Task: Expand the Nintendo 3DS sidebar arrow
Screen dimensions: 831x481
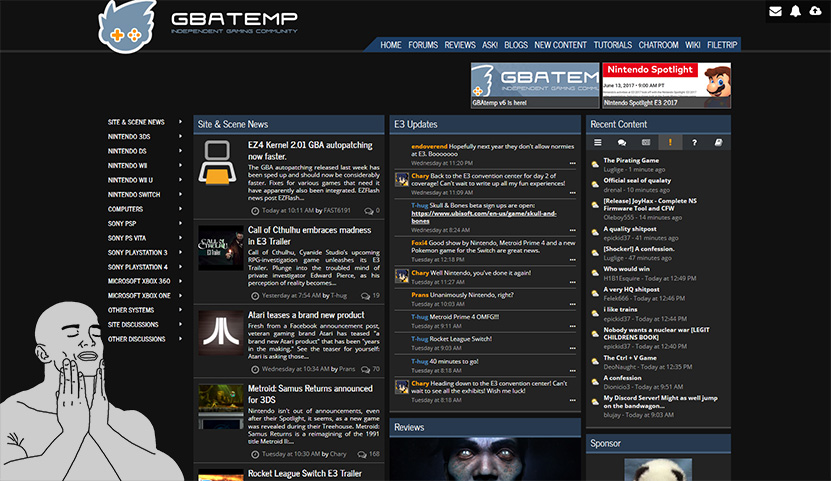Action: 180,136
